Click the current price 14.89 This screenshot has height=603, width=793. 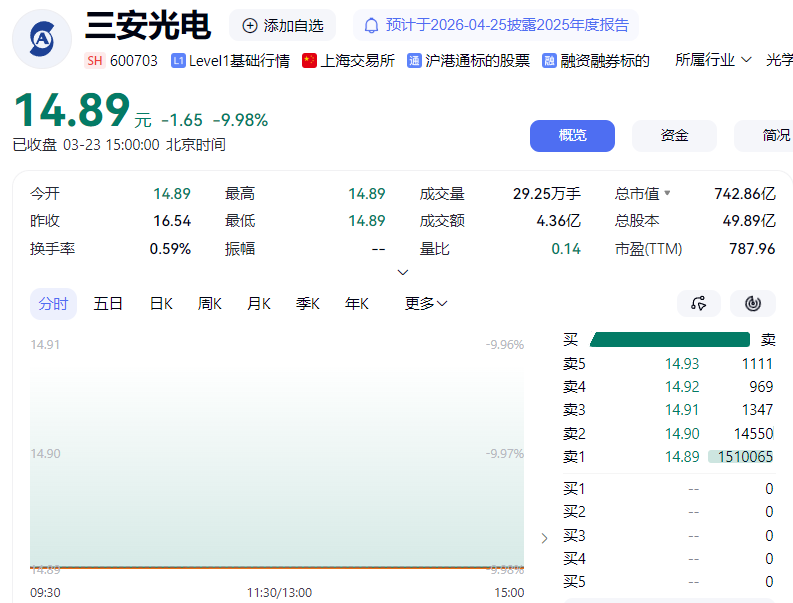72,110
